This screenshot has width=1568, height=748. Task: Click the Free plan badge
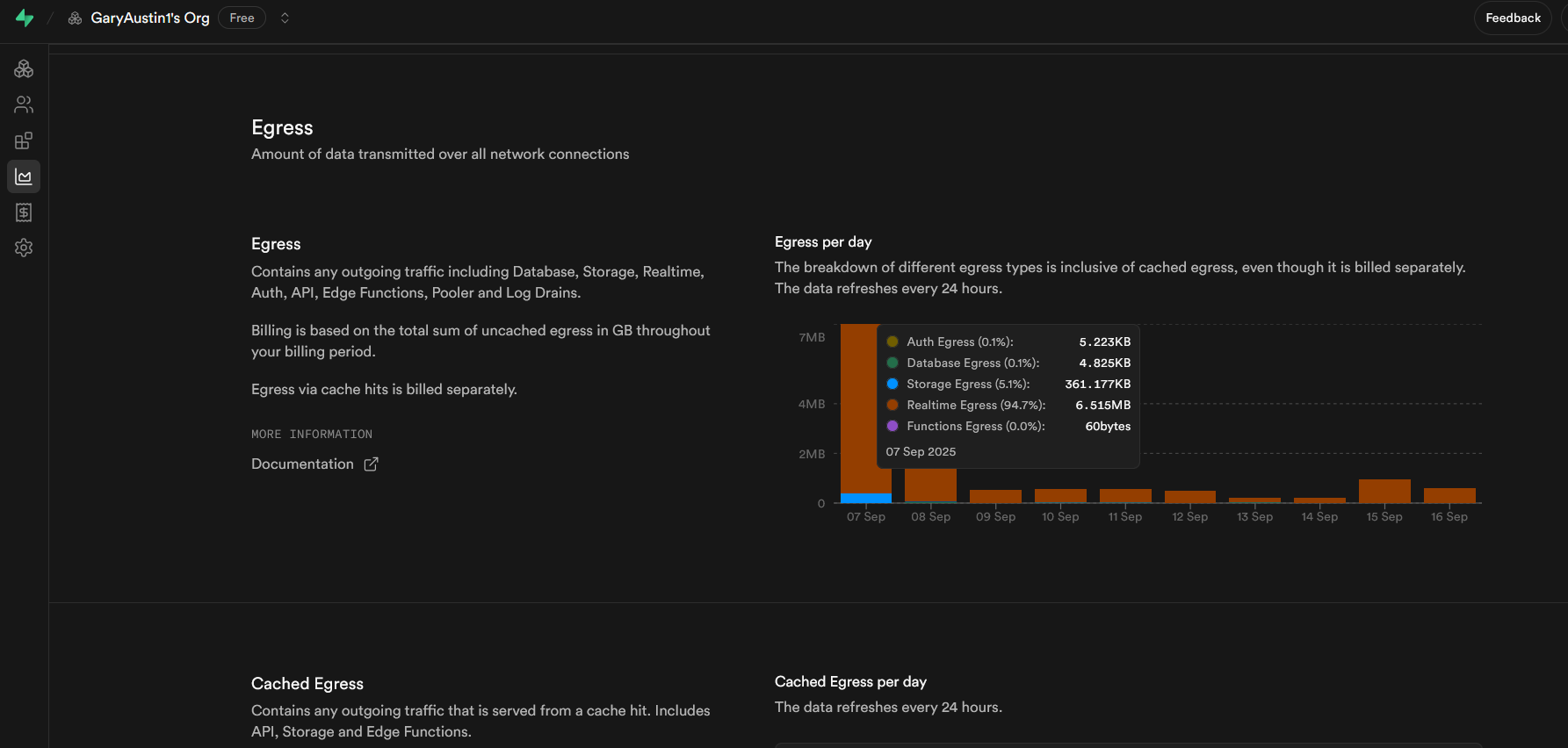coord(242,18)
